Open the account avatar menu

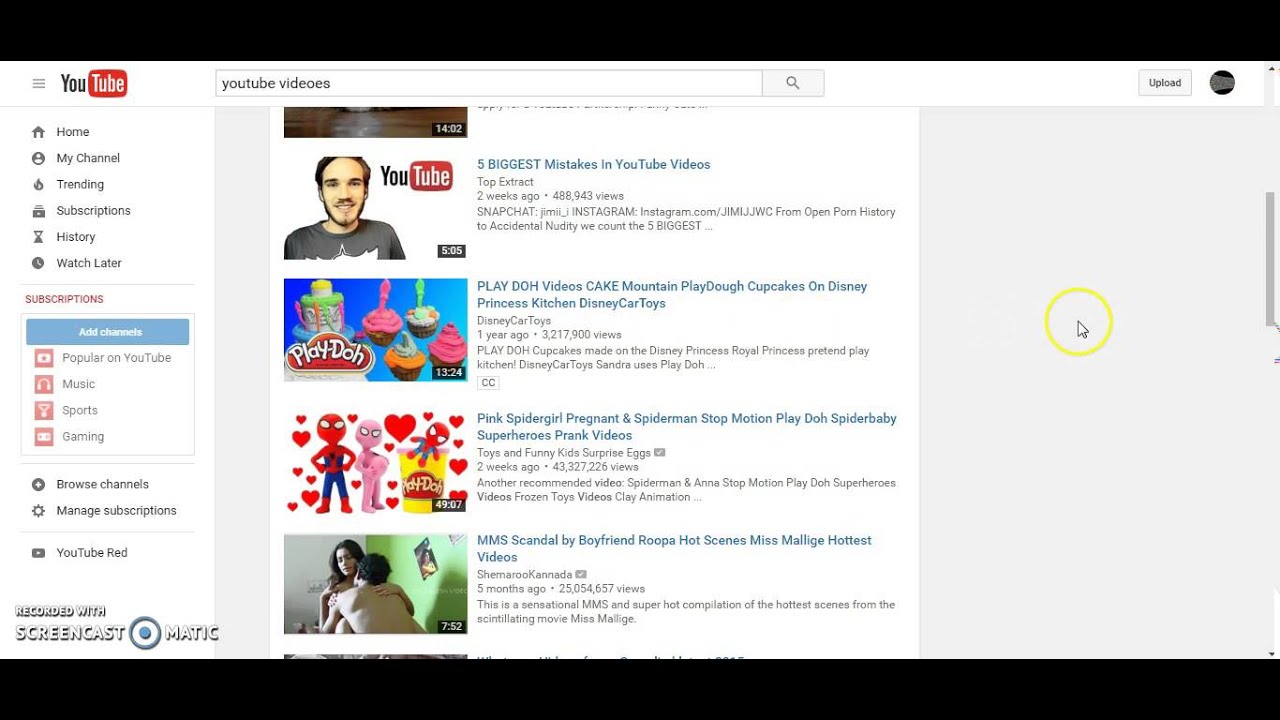click(1222, 83)
